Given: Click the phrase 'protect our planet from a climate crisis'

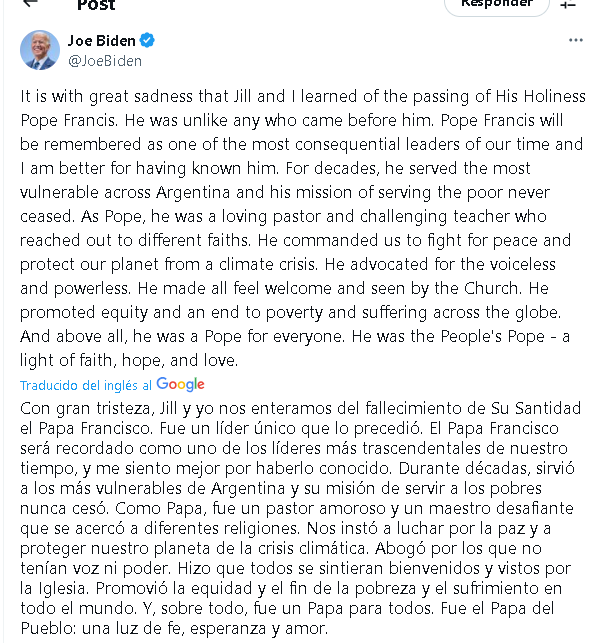Looking at the screenshot, I should pyautogui.click(x=168, y=264).
